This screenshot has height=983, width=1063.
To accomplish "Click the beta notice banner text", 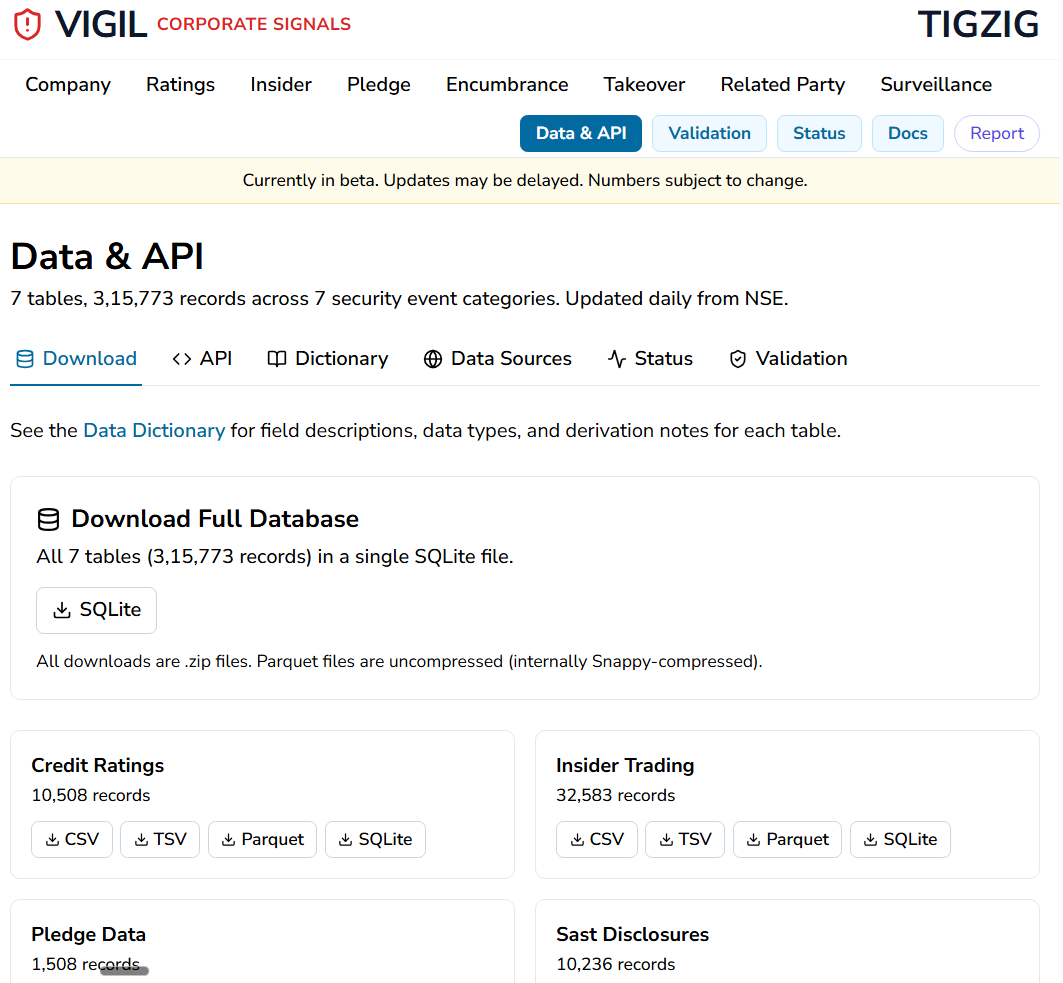I will tap(525, 180).
